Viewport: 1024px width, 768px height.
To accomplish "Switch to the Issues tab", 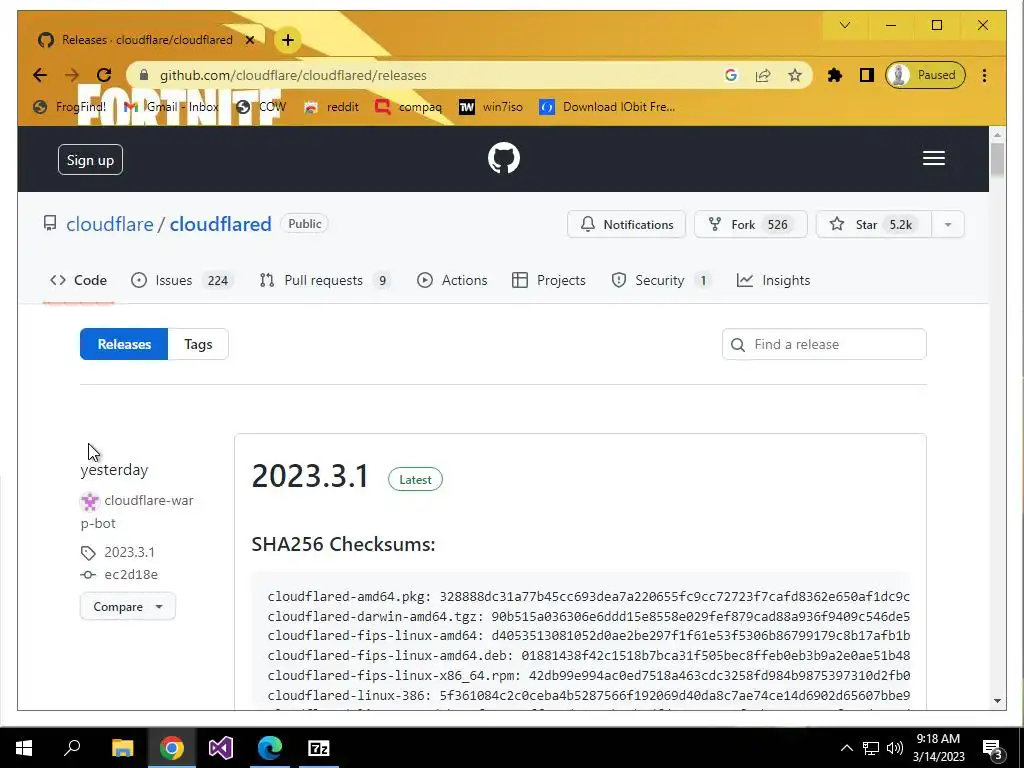I will coord(182,280).
